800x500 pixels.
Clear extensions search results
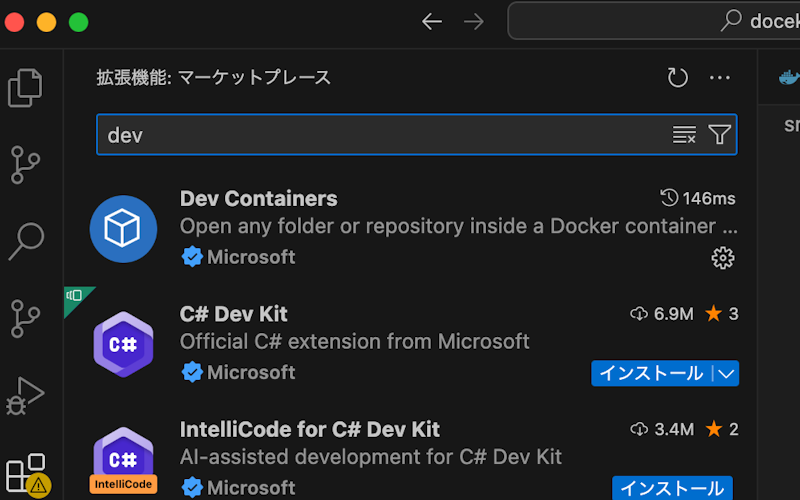point(684,135)
